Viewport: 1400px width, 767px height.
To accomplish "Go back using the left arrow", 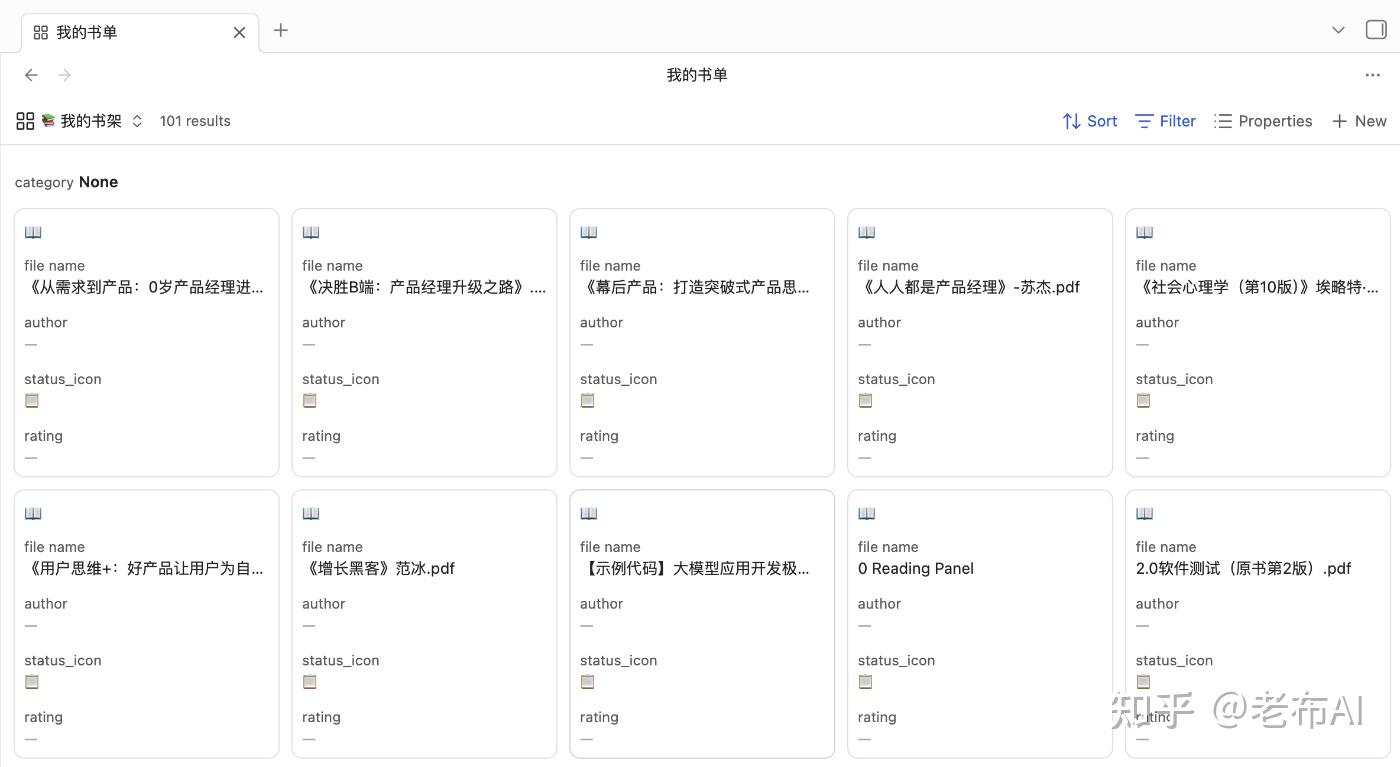I will 31,75.
